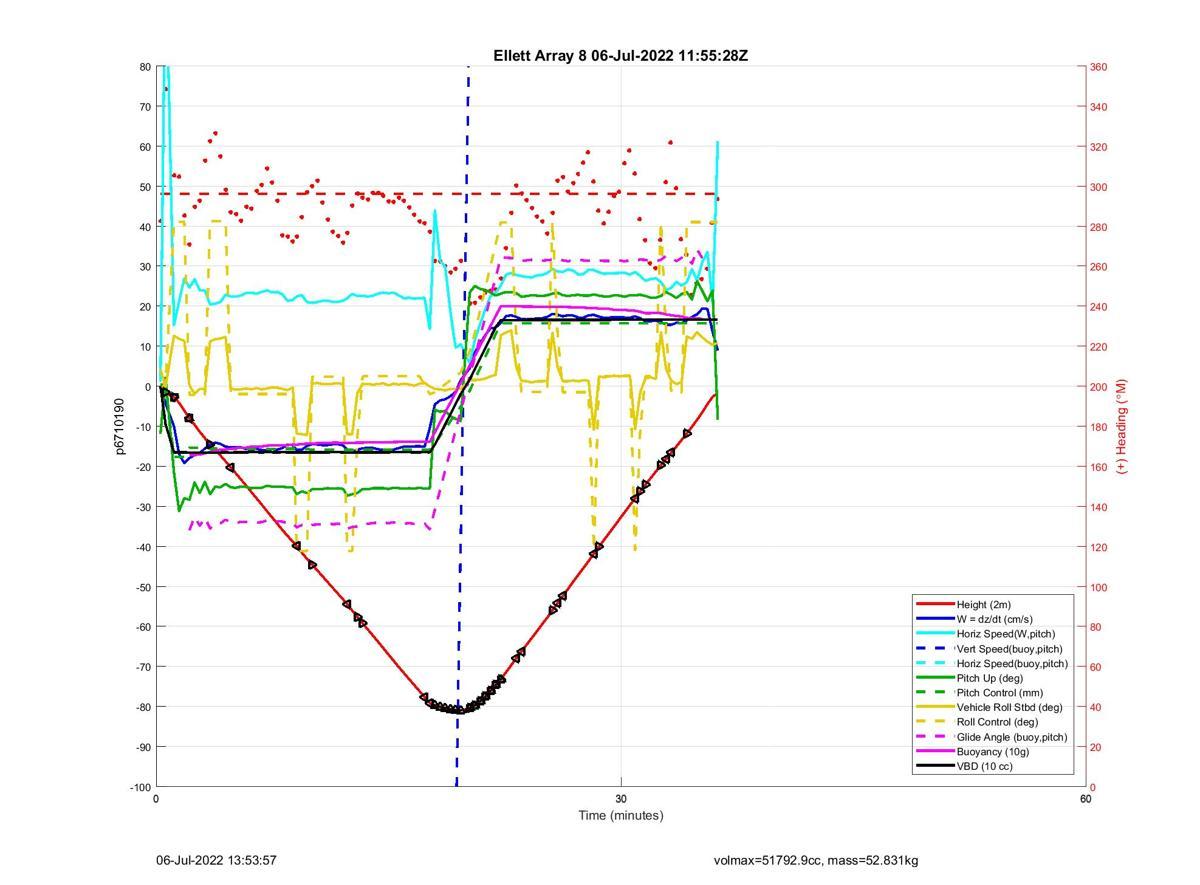Select legend entry 'VBD (10 cc)'

click(984, 766)
